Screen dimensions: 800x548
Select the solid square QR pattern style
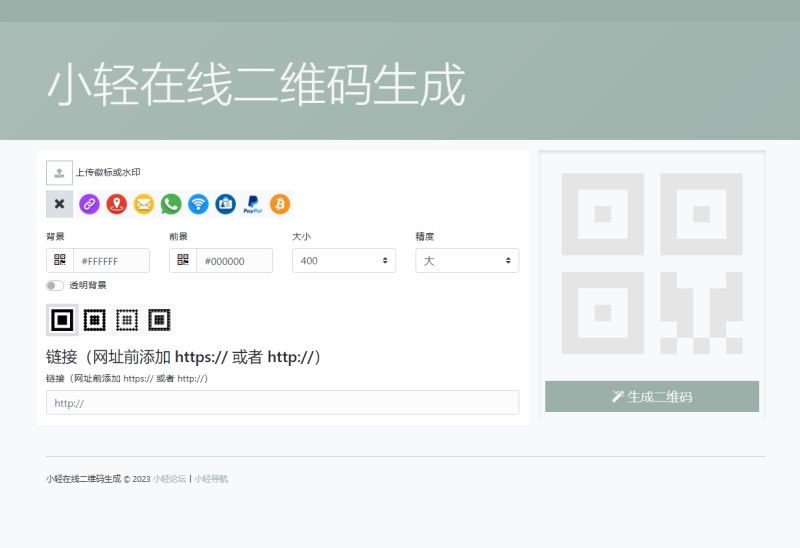pyautogui.click(x=62, y=320)
